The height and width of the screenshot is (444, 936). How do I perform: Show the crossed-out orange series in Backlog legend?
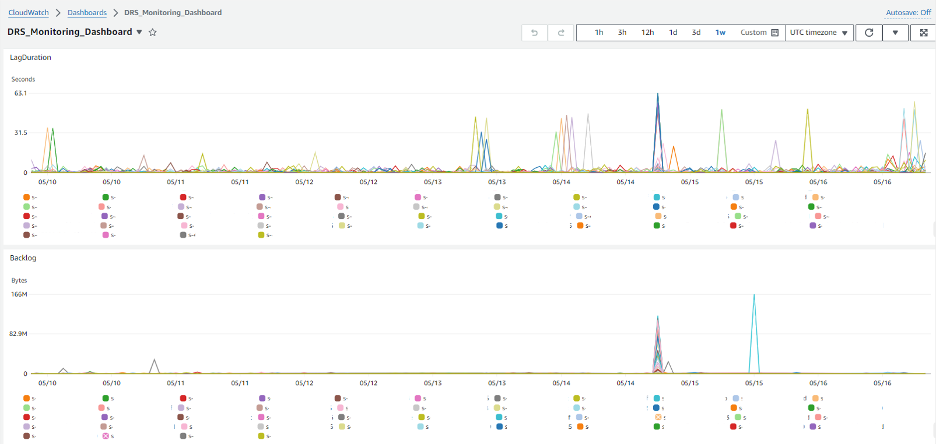658,417
